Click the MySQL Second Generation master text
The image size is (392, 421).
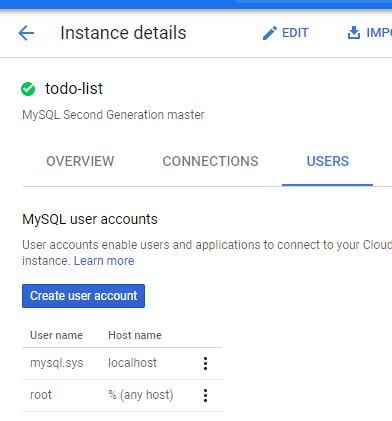pos(113,115)
